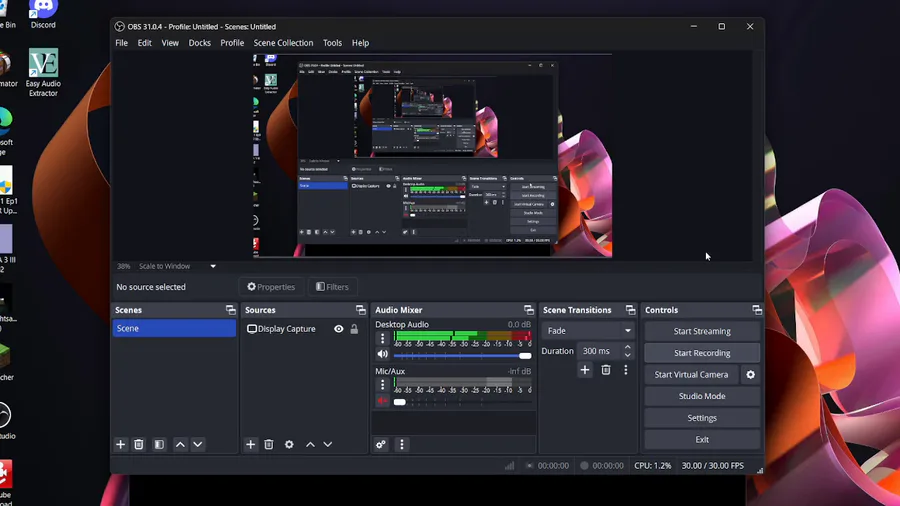Undock the Scene Transitions panel
900x506 pixels.
tap(630, 310)
